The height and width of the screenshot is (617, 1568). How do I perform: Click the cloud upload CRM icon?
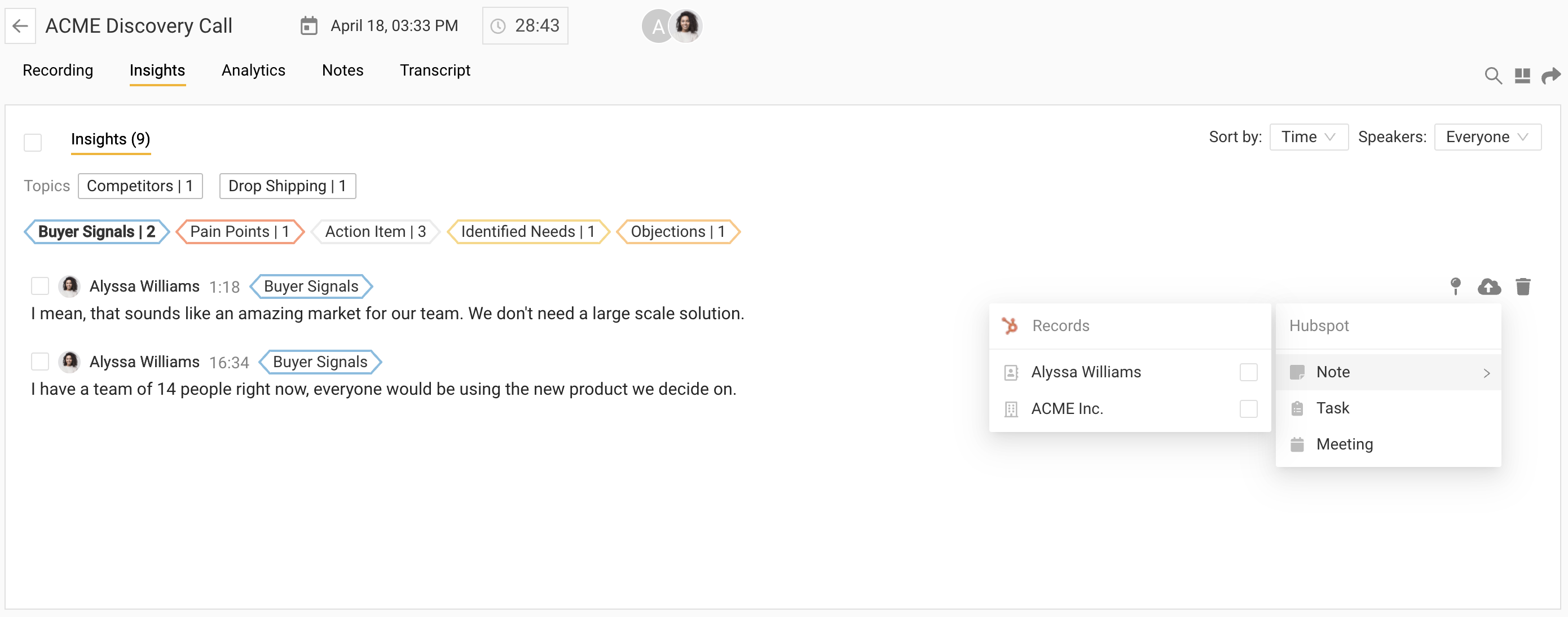point(1488,287)
